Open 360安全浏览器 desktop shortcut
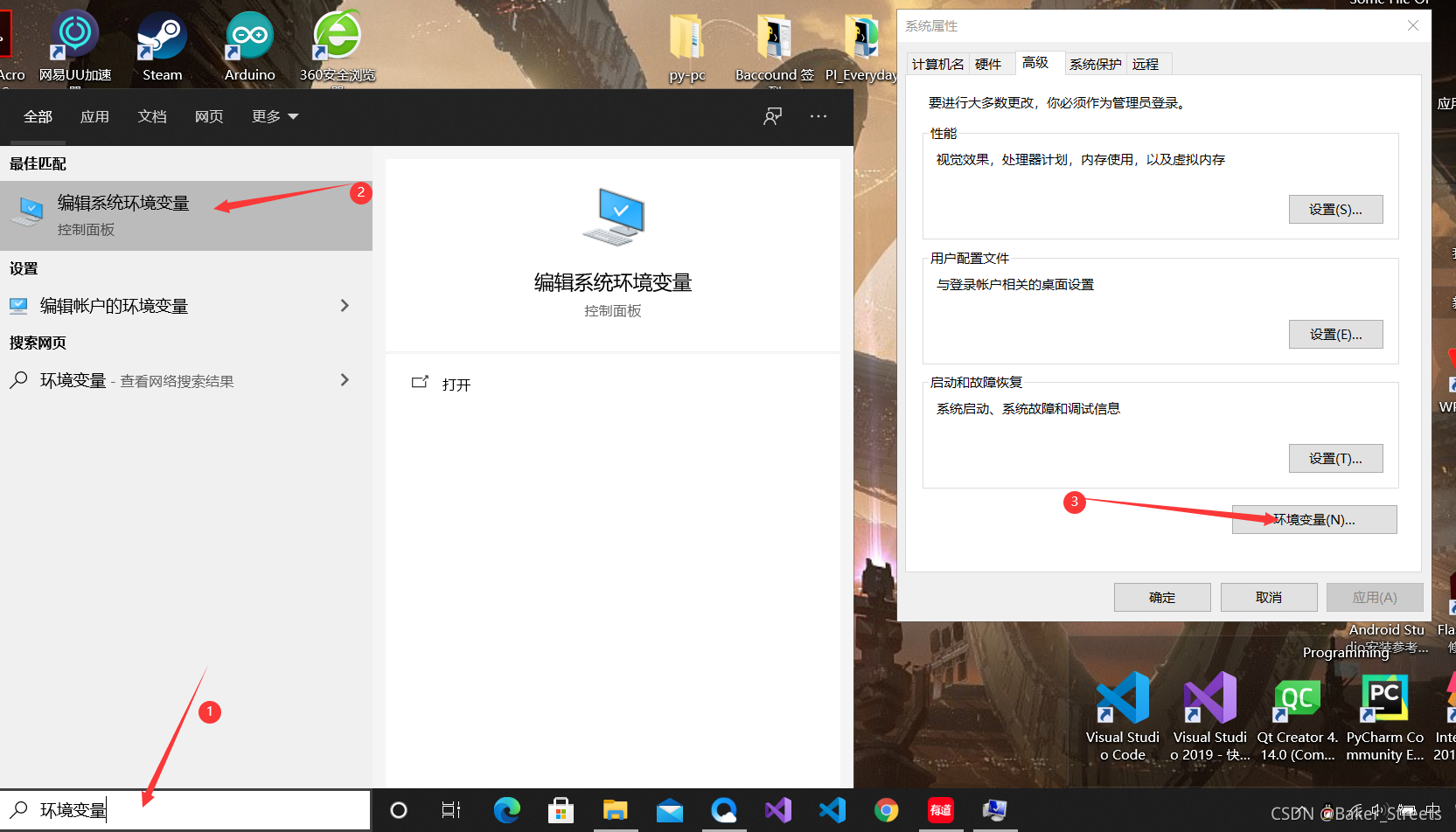Image resolution: width=1456 pixels, height=832 pixels. [x=338, y=45]
